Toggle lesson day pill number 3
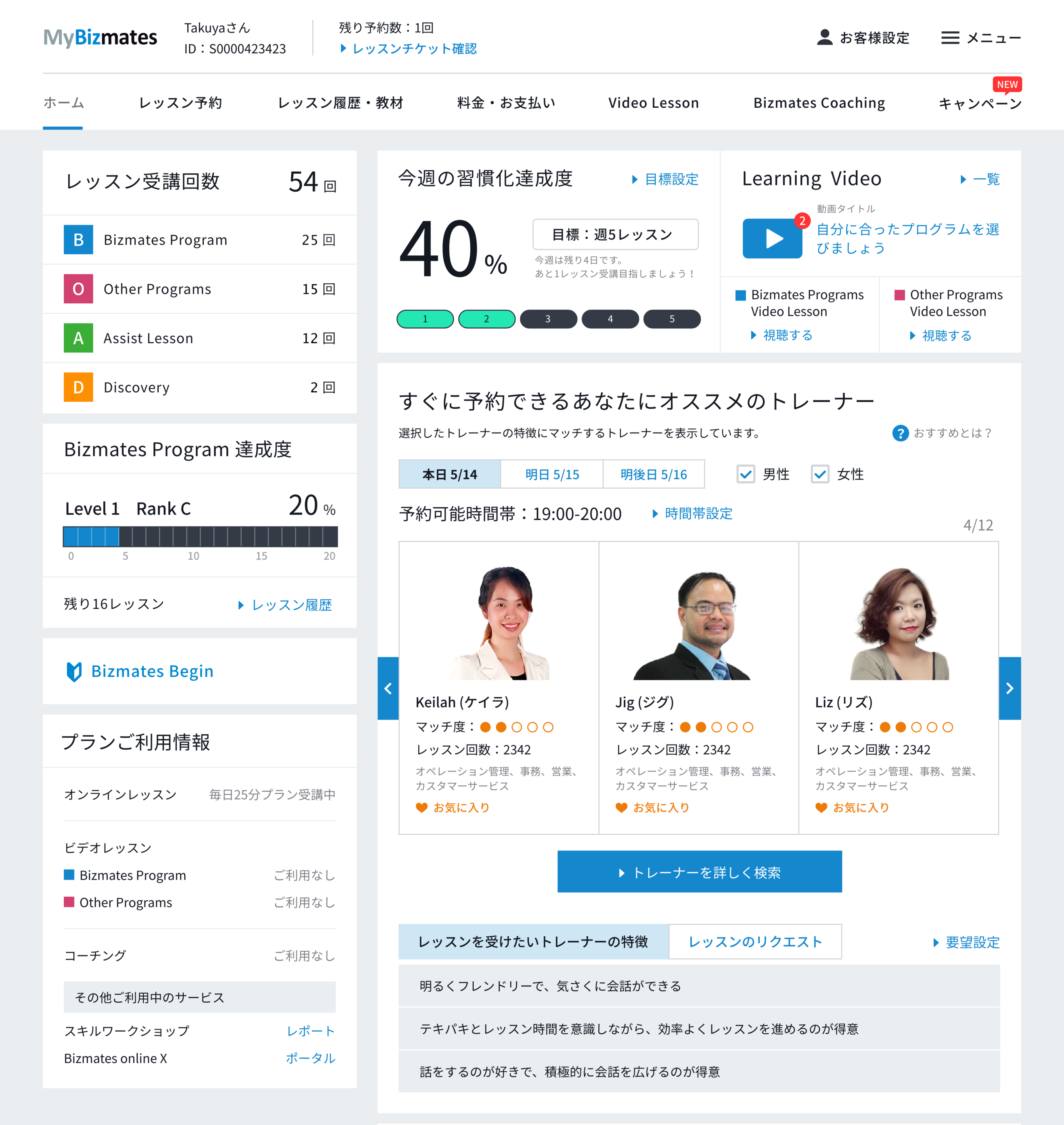This screenshot has height=1125, width=1064. 548,319
